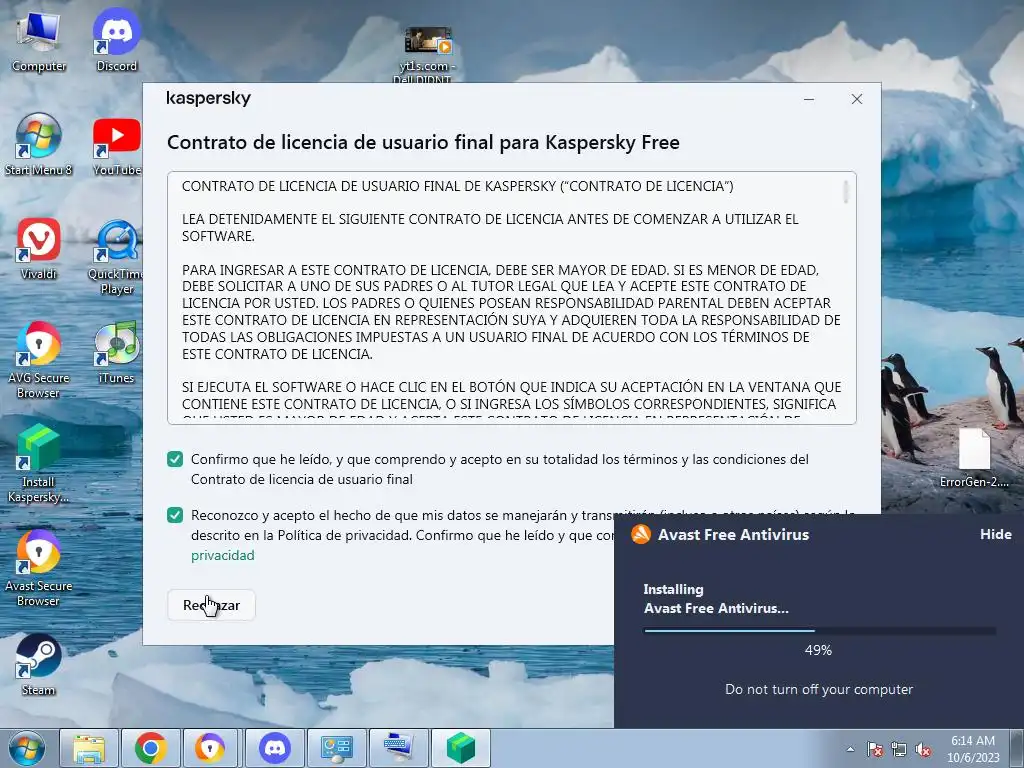
Task: Hide the Avast Free Antivirus popup
Action: click(x=995, y=534)
